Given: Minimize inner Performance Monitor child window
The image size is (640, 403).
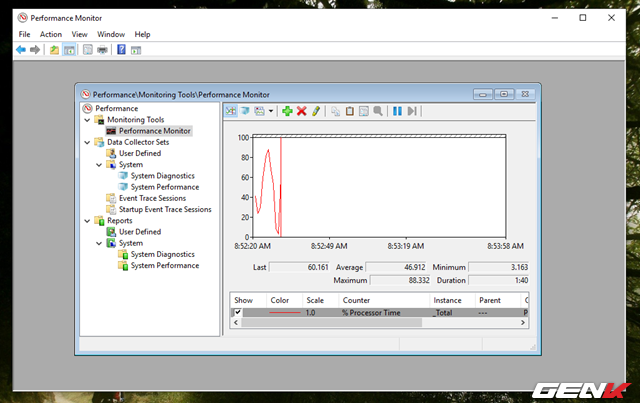Looking at the screenshot, I should (x=483, y=94).
